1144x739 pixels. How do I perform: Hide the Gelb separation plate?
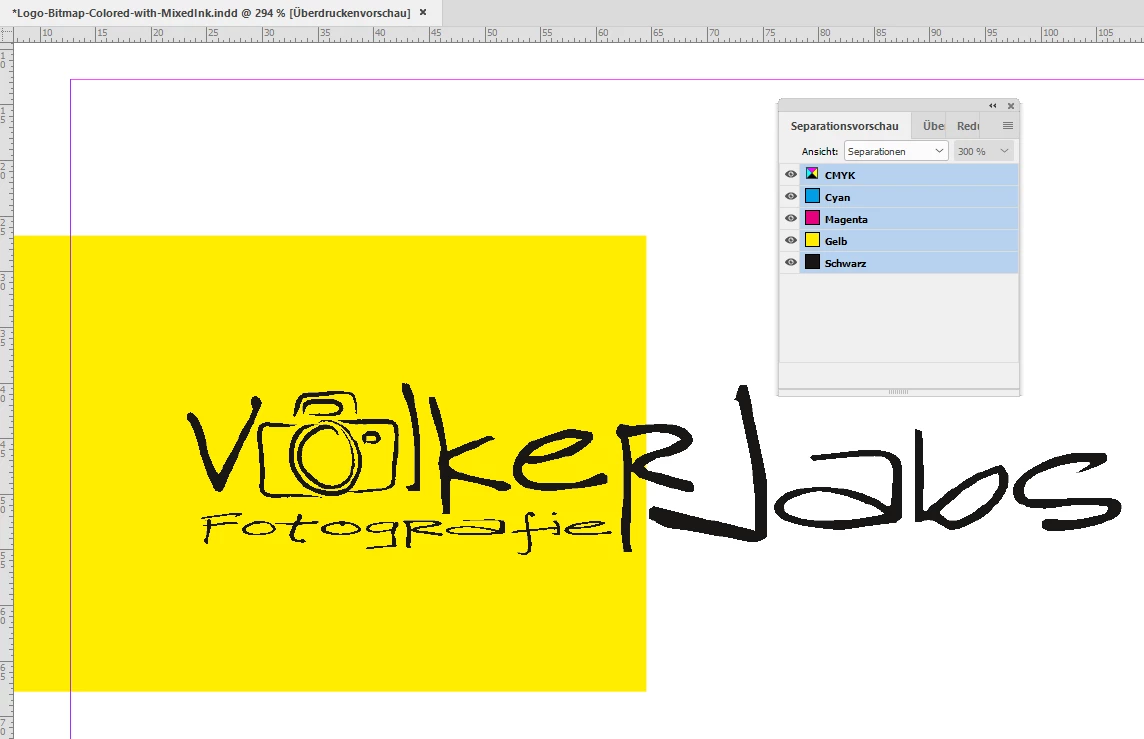[790, 241]
